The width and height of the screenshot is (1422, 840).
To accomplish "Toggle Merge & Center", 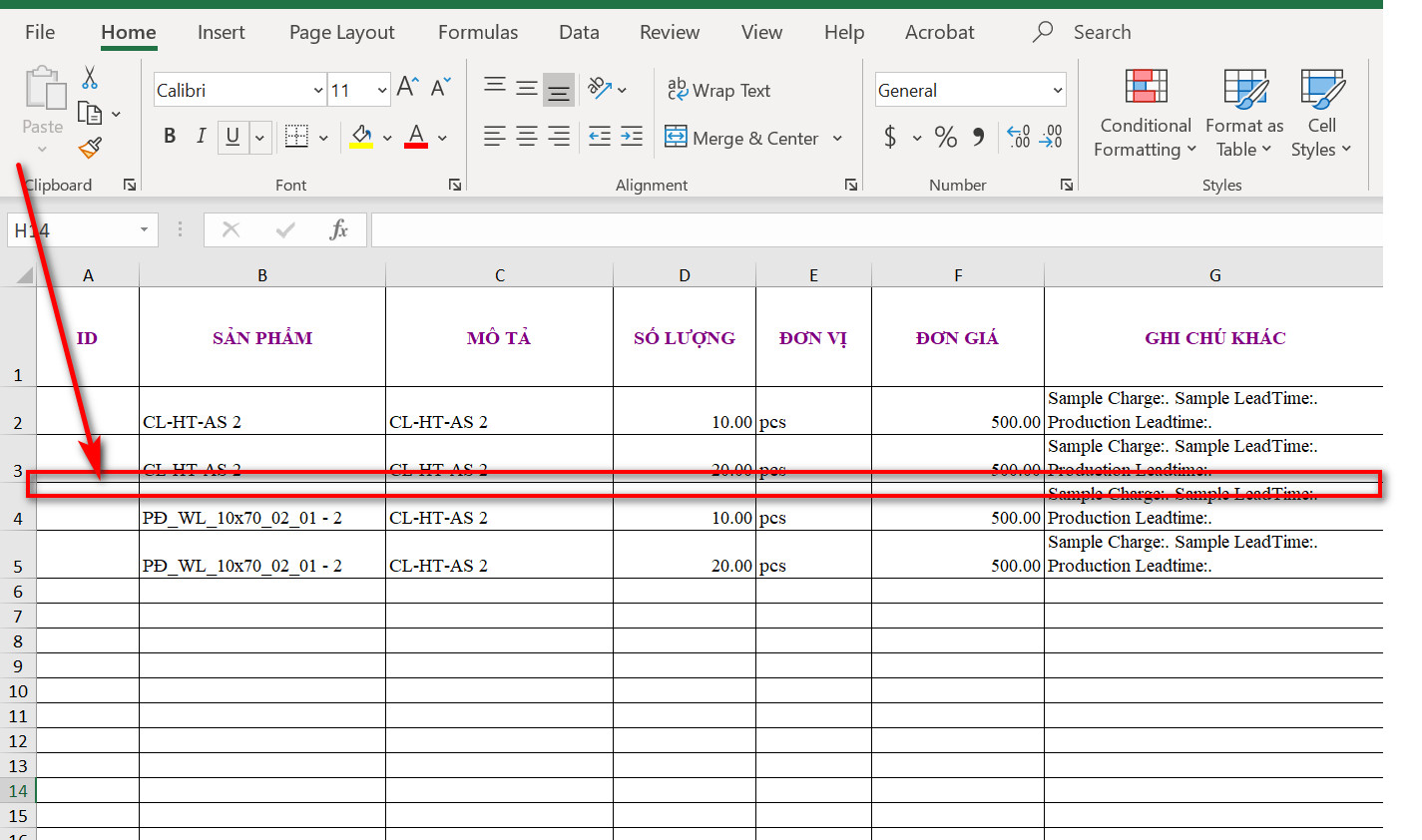I will click(x=743, y=138).
